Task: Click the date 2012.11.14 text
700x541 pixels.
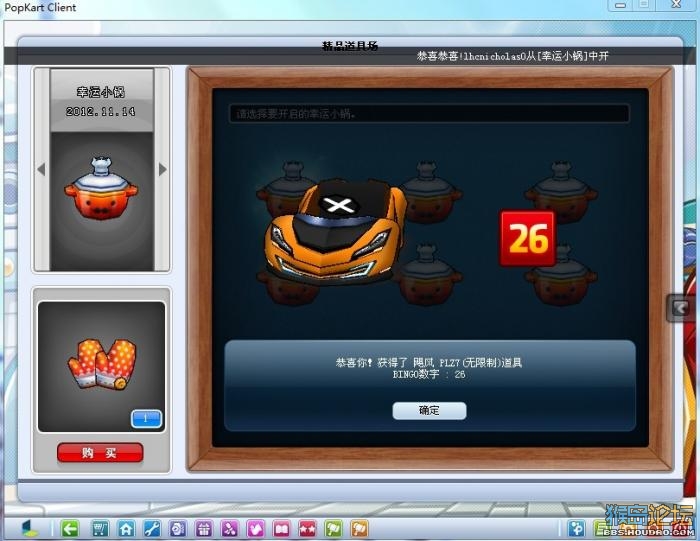Action: [101, 111]
